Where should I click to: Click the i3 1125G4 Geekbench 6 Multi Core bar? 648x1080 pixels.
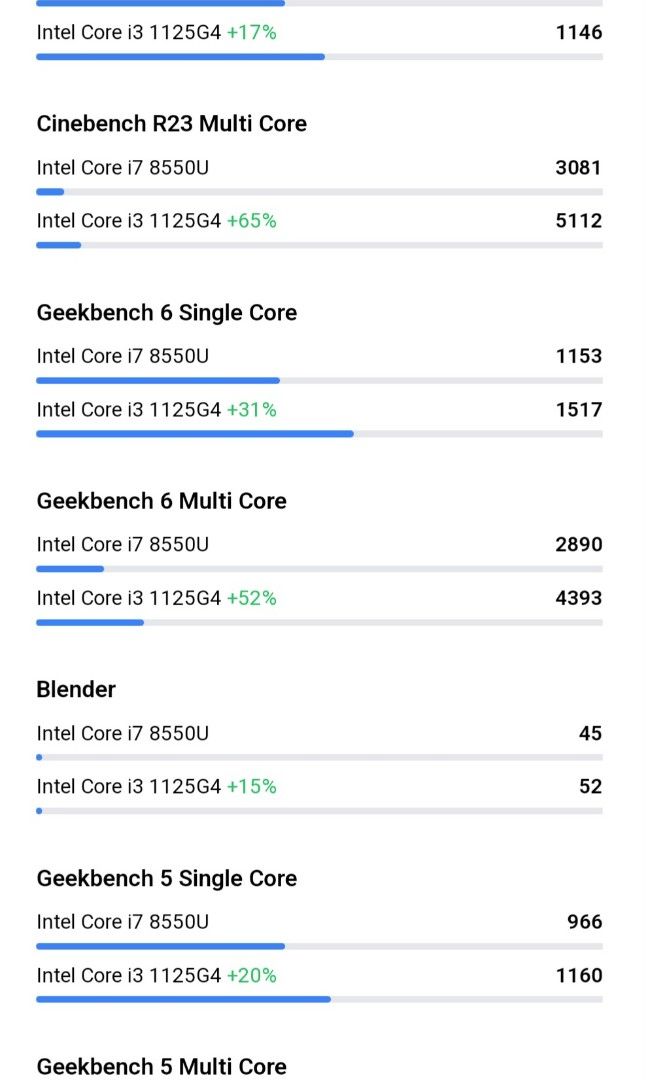coord(90,622)
